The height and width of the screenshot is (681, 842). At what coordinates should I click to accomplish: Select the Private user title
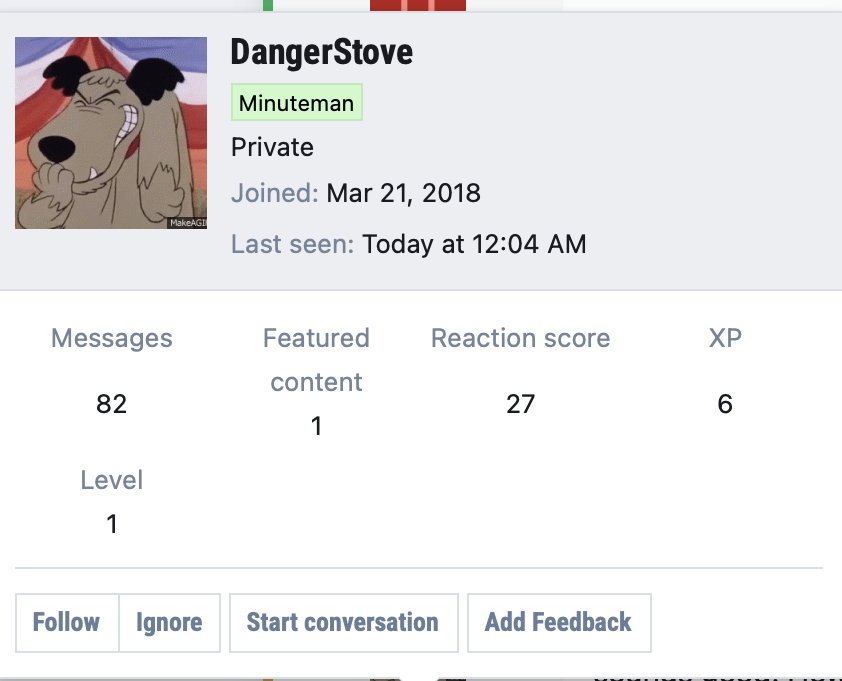[272, 147]
